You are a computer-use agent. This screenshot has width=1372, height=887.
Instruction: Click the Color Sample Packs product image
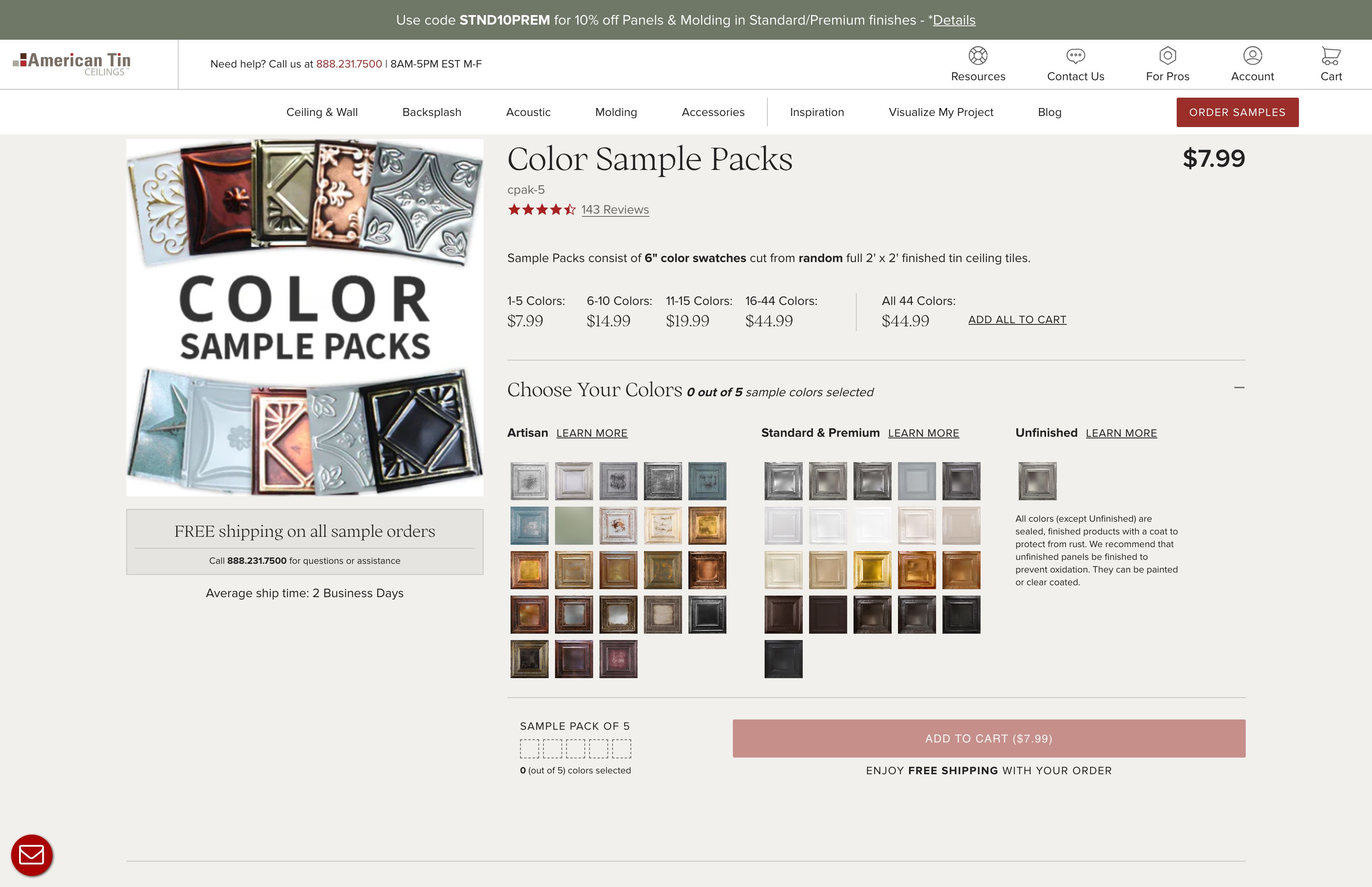[x=304, y=317]
